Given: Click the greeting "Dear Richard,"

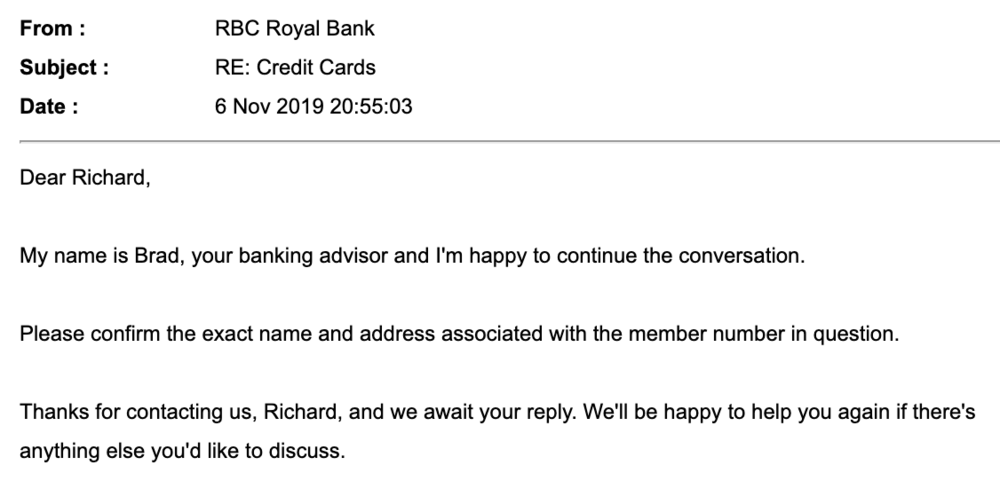Looking at the screenshot, I should [85, 181].
